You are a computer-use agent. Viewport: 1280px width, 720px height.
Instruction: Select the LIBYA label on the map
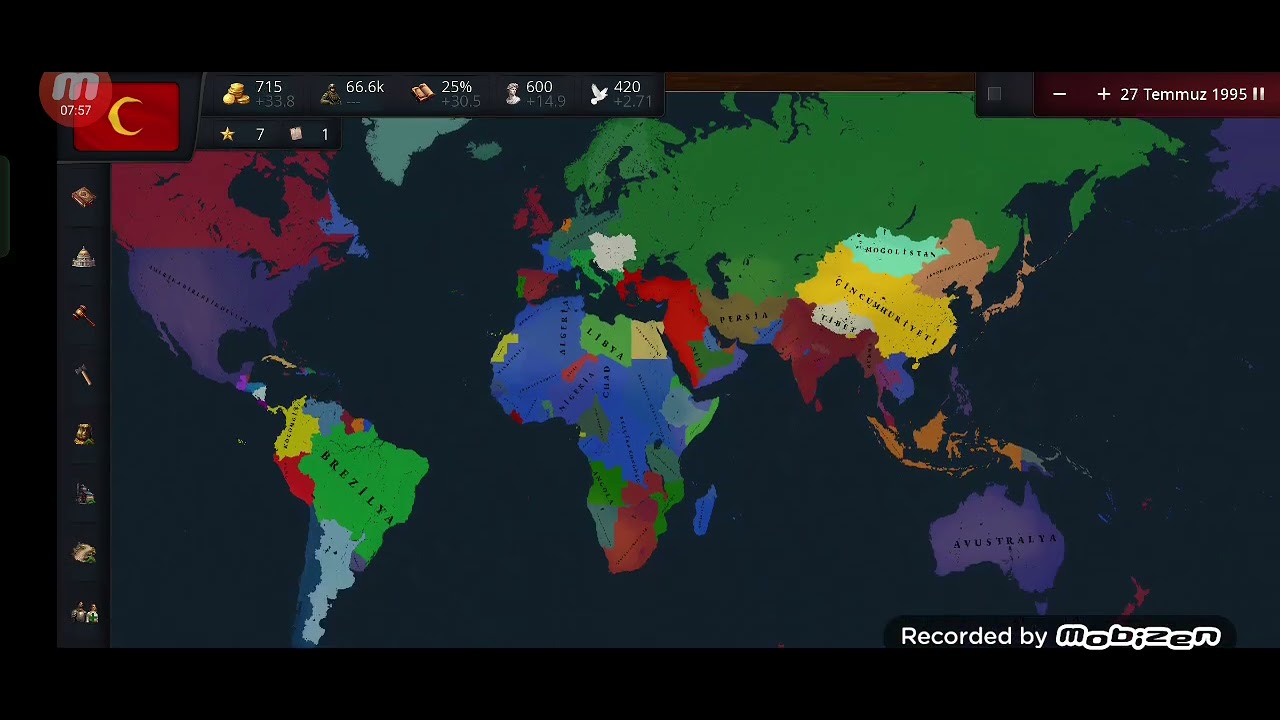(x=603, y=343)
